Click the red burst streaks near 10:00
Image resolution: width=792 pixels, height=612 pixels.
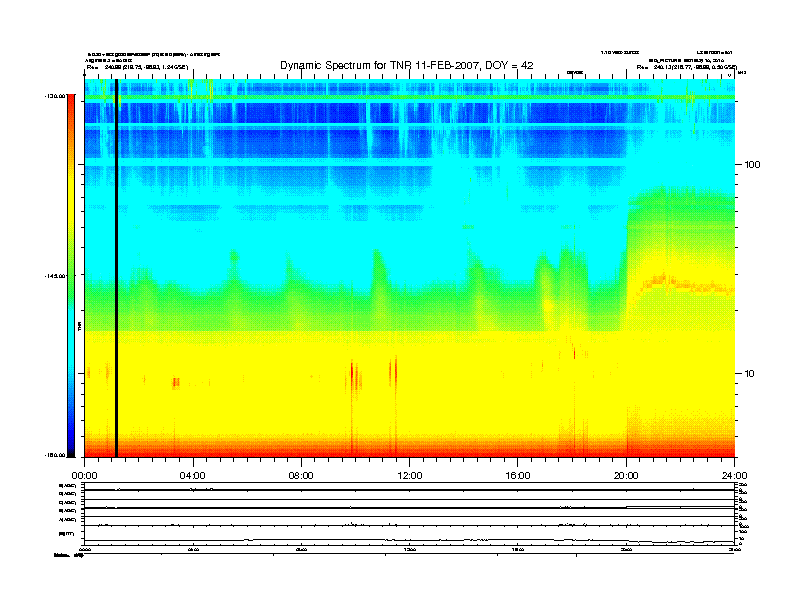(x=355, y=376)
